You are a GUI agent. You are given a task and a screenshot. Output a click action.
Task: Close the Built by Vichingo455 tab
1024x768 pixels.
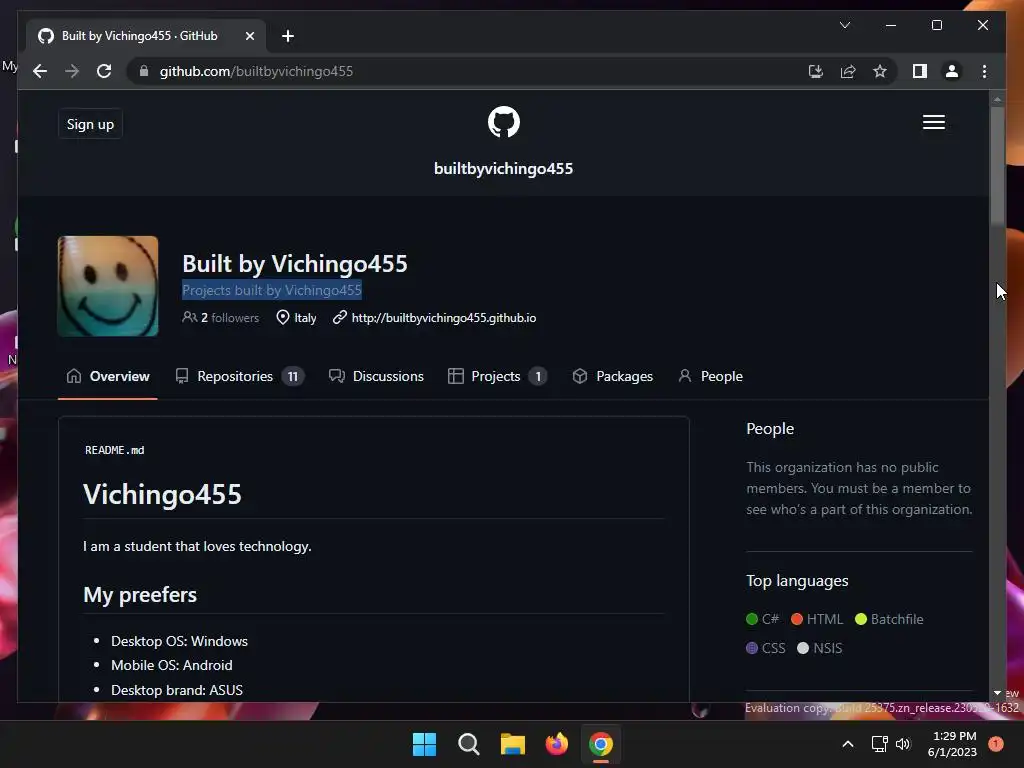249,36
